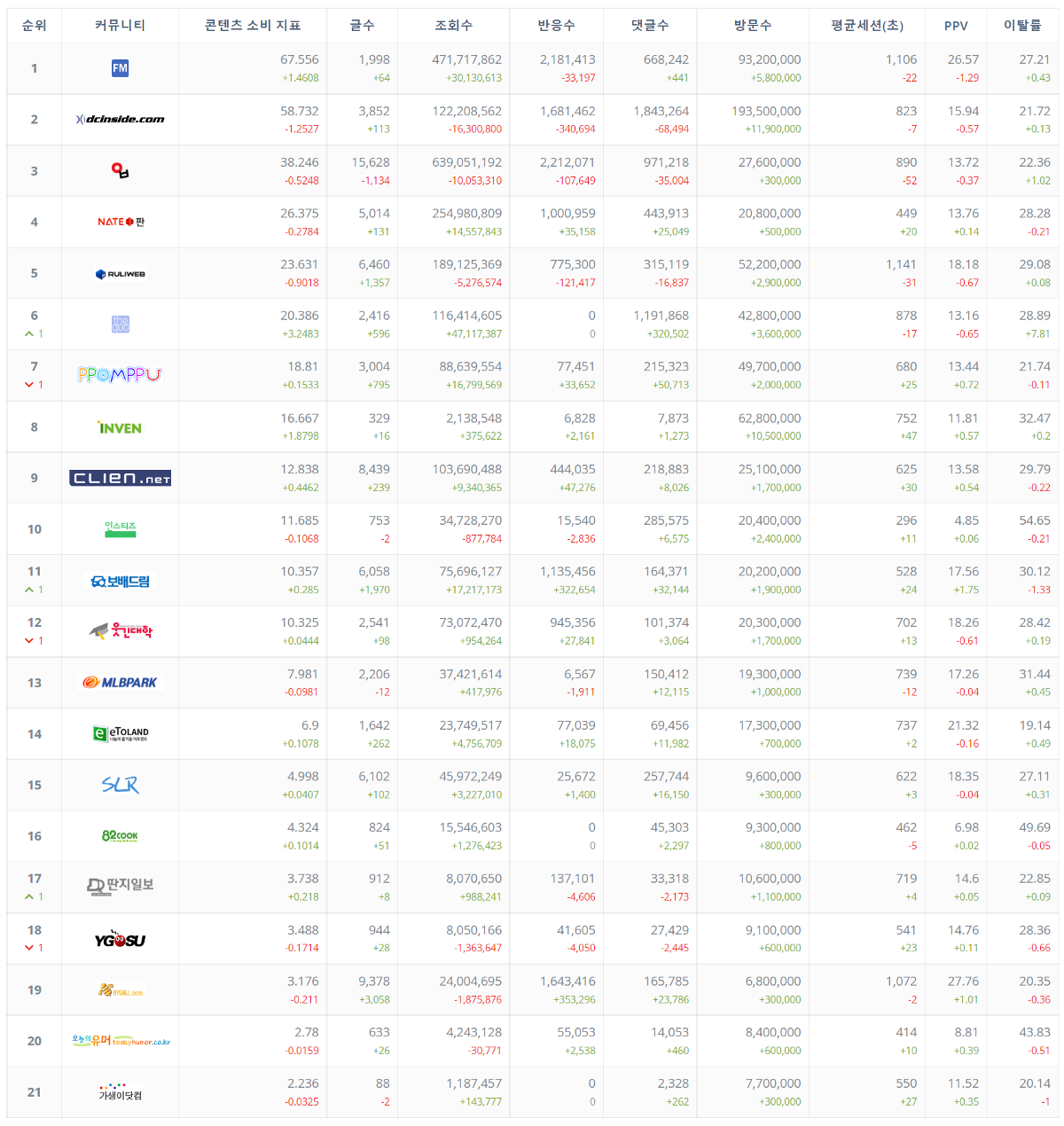Click the 웃긴대학 logo

(x=121, y=631)
